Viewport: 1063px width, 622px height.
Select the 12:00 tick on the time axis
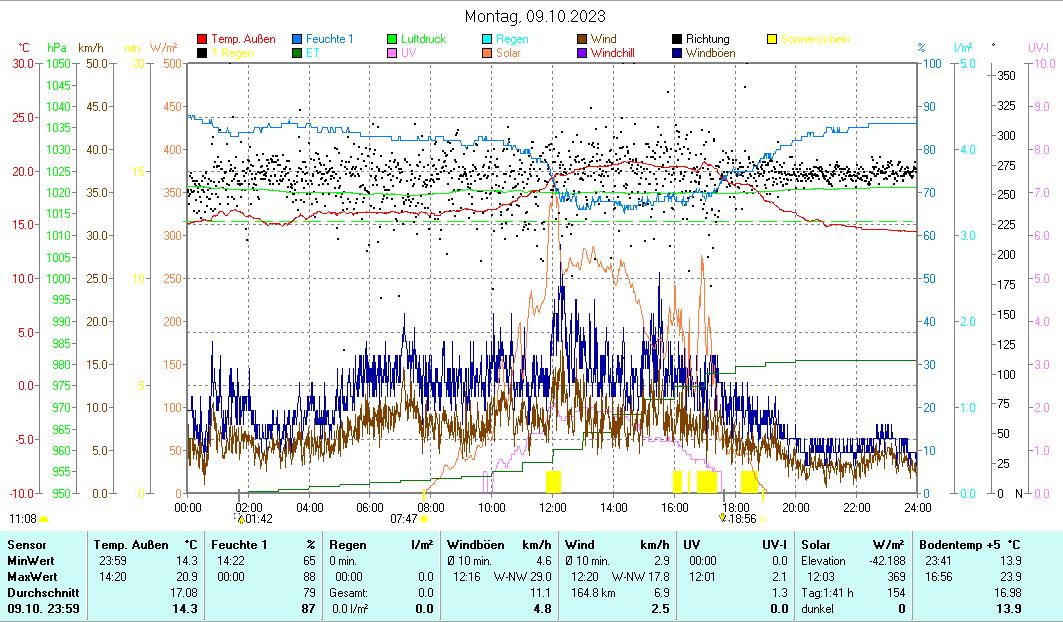[x=552, y=507]
